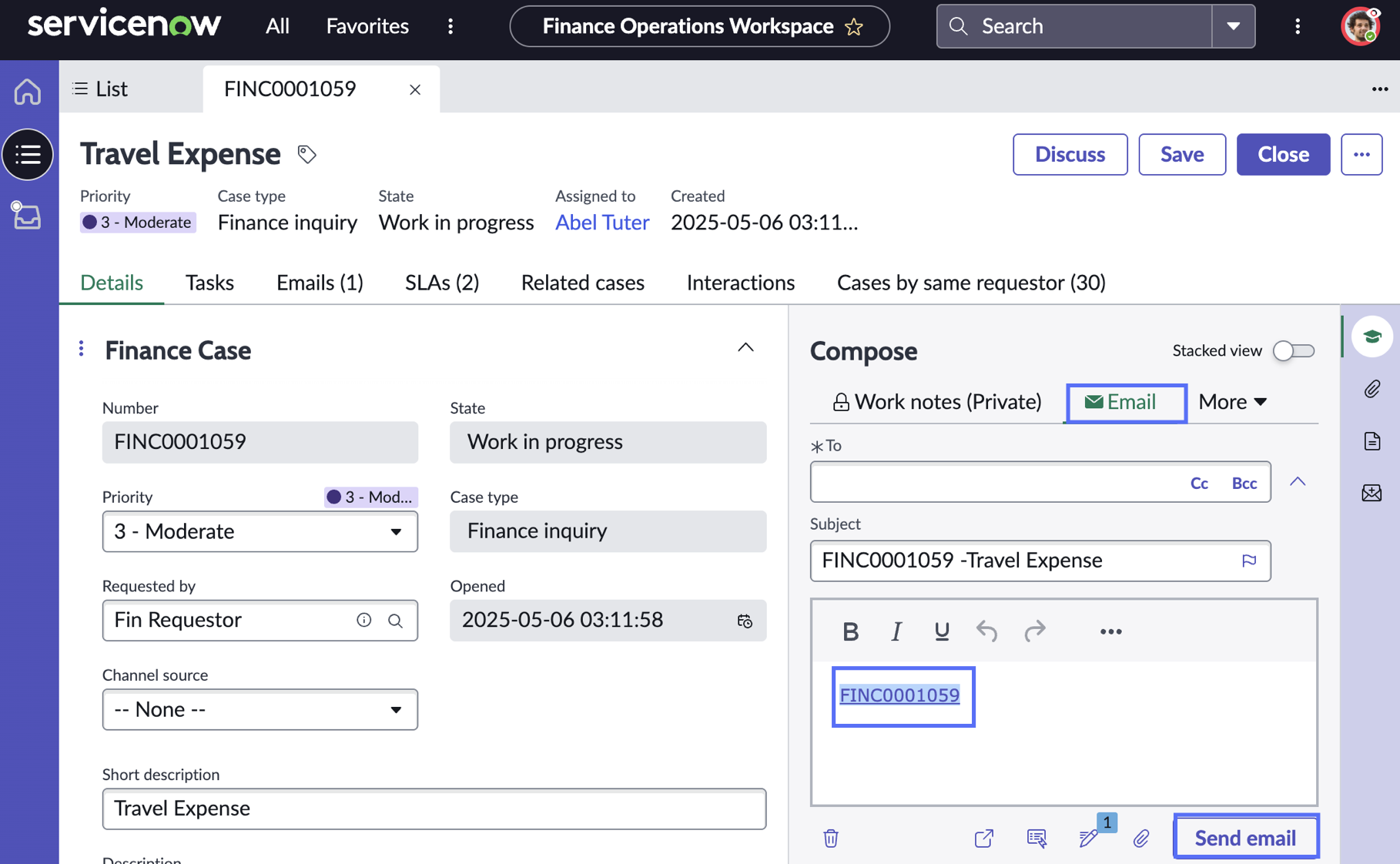Open the Emails (1) tab
Viewport: 1400px width, 864px height.
point(320,283)
